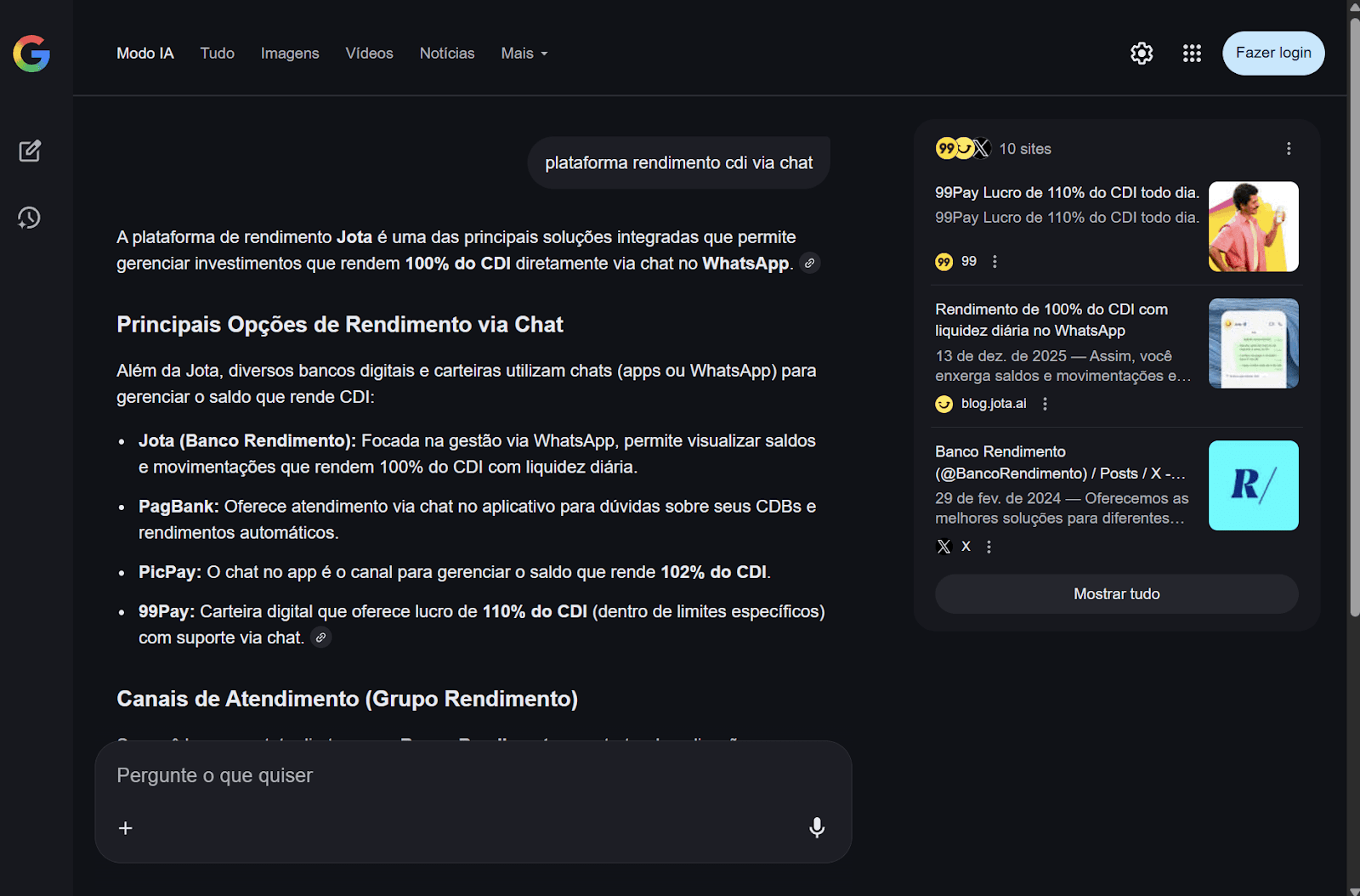1360x896 pixels.
Task: Click heading Canais de Atendimento (Grupo Rendimento)
Action: point(348,699)
